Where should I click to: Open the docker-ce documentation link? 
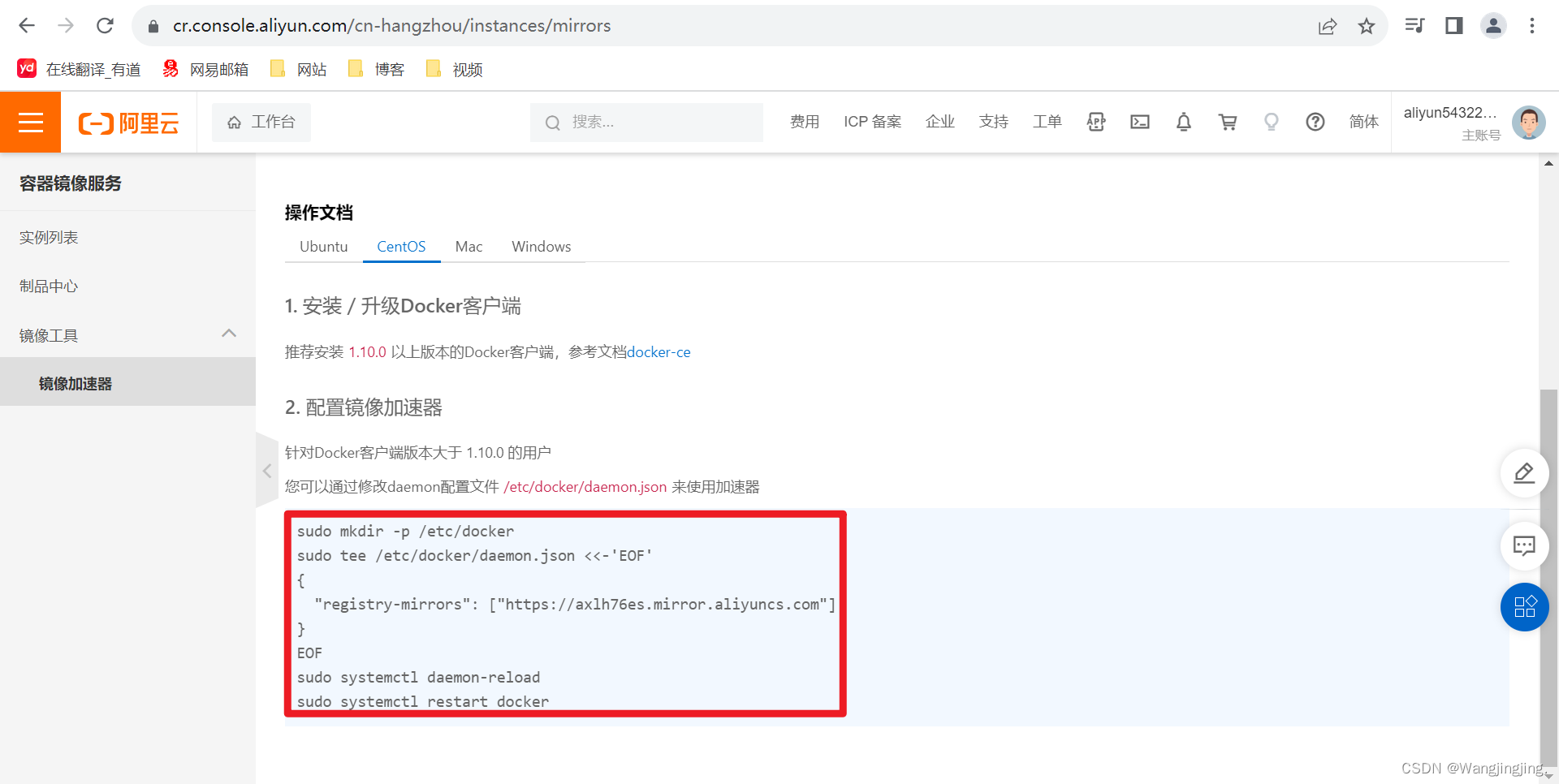pyautogui.click(x=659, y=352)
